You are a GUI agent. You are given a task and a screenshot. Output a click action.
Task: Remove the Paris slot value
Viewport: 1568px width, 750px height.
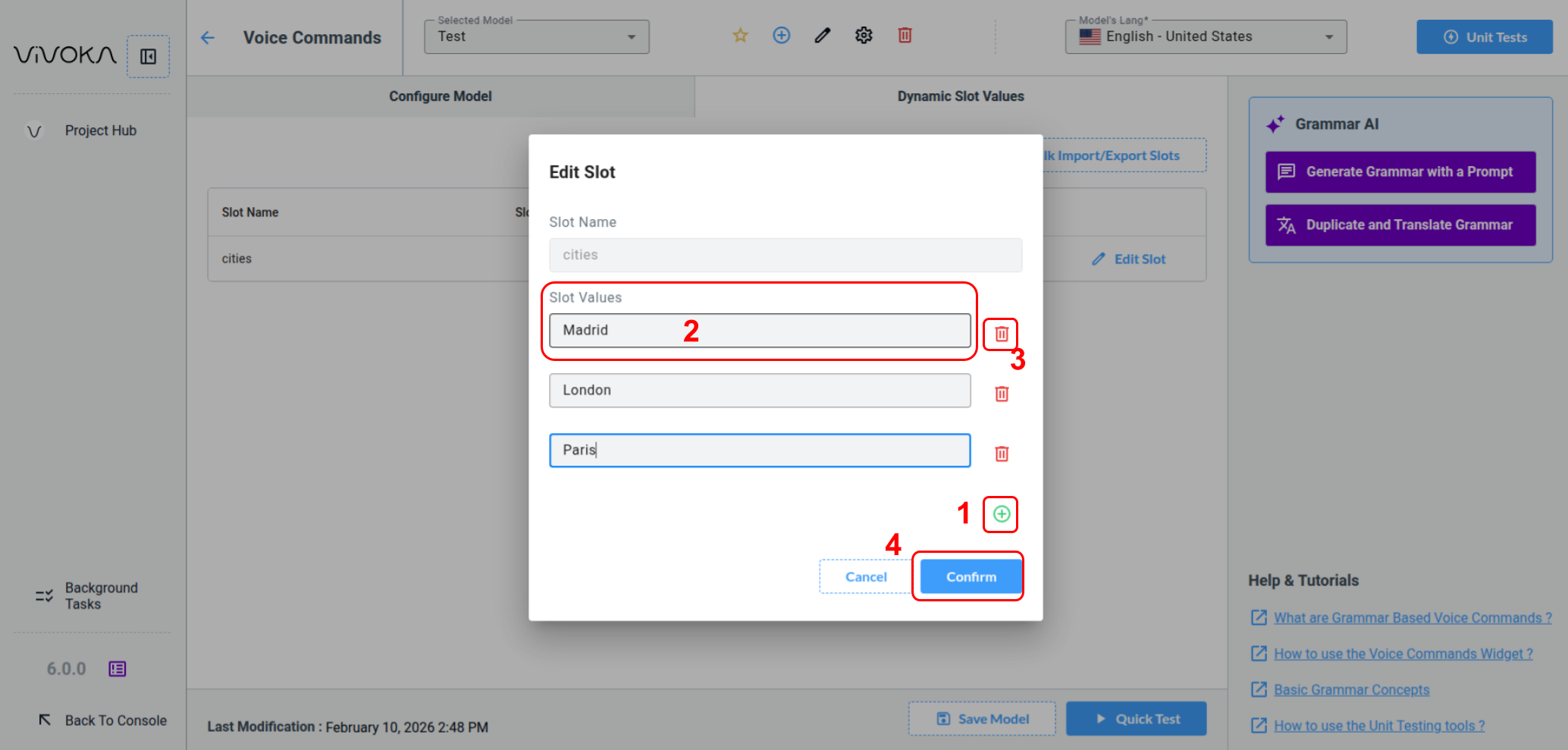[x=1001, y=453]
